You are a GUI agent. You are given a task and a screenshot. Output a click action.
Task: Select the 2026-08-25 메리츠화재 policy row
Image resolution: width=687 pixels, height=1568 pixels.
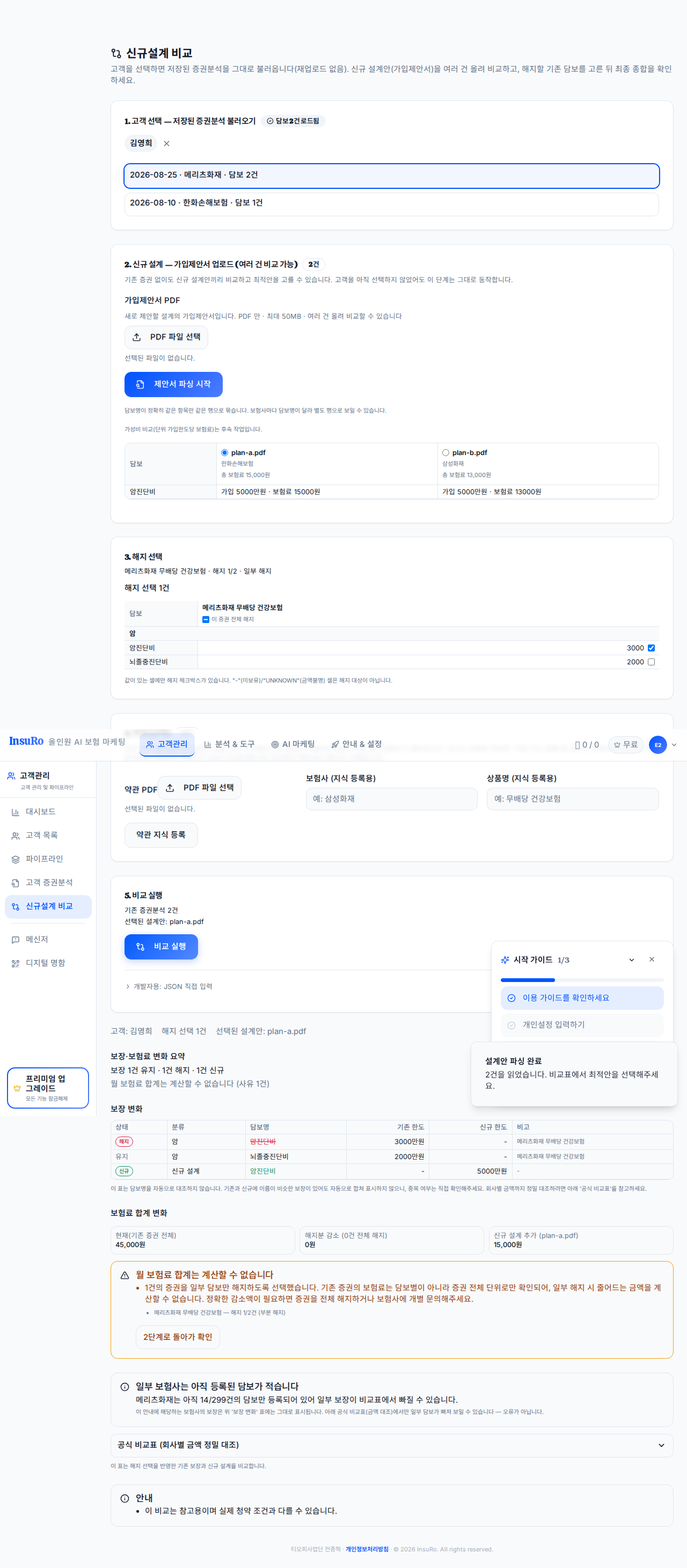tap(391, 175)
